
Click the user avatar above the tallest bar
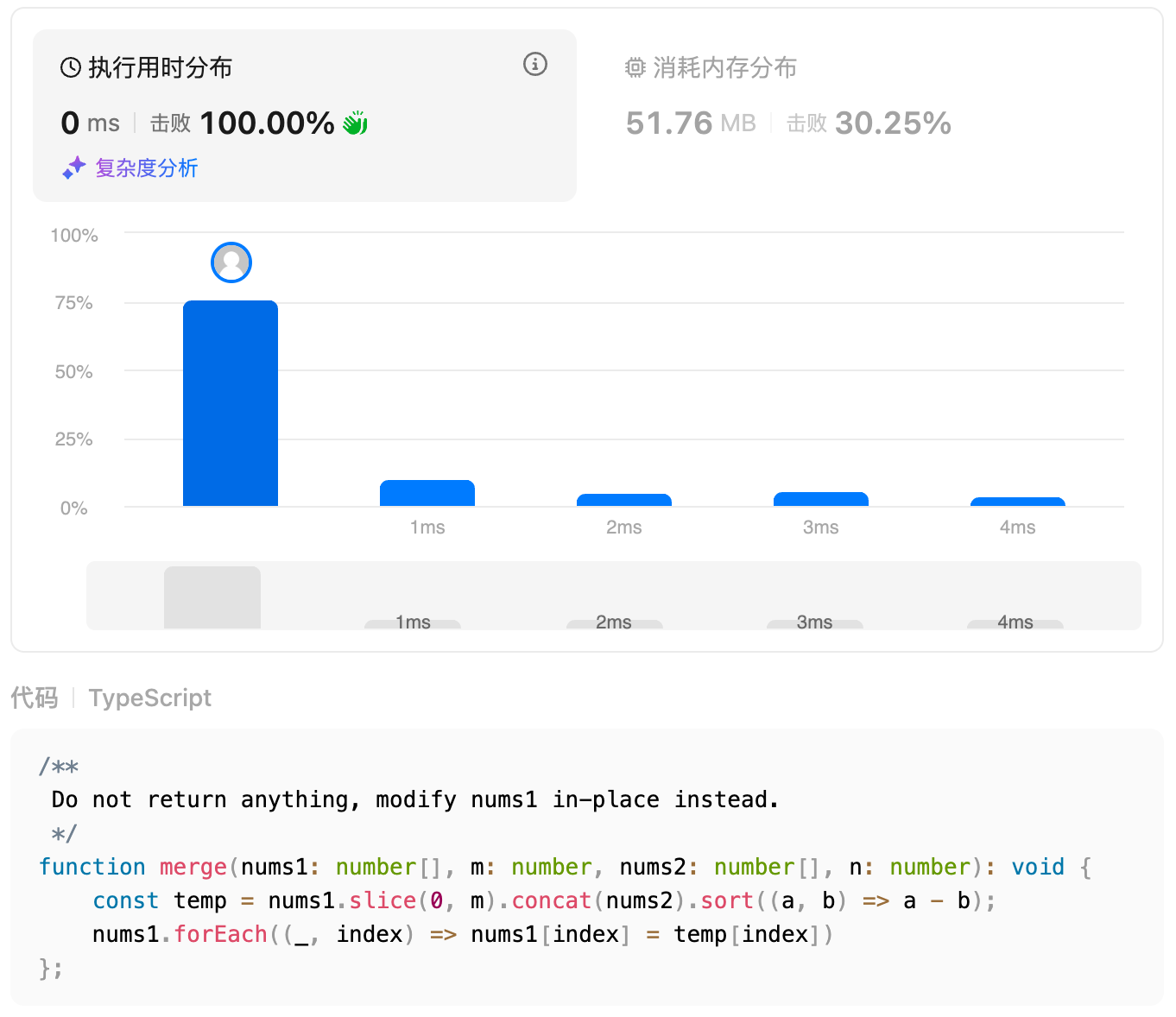231,262
